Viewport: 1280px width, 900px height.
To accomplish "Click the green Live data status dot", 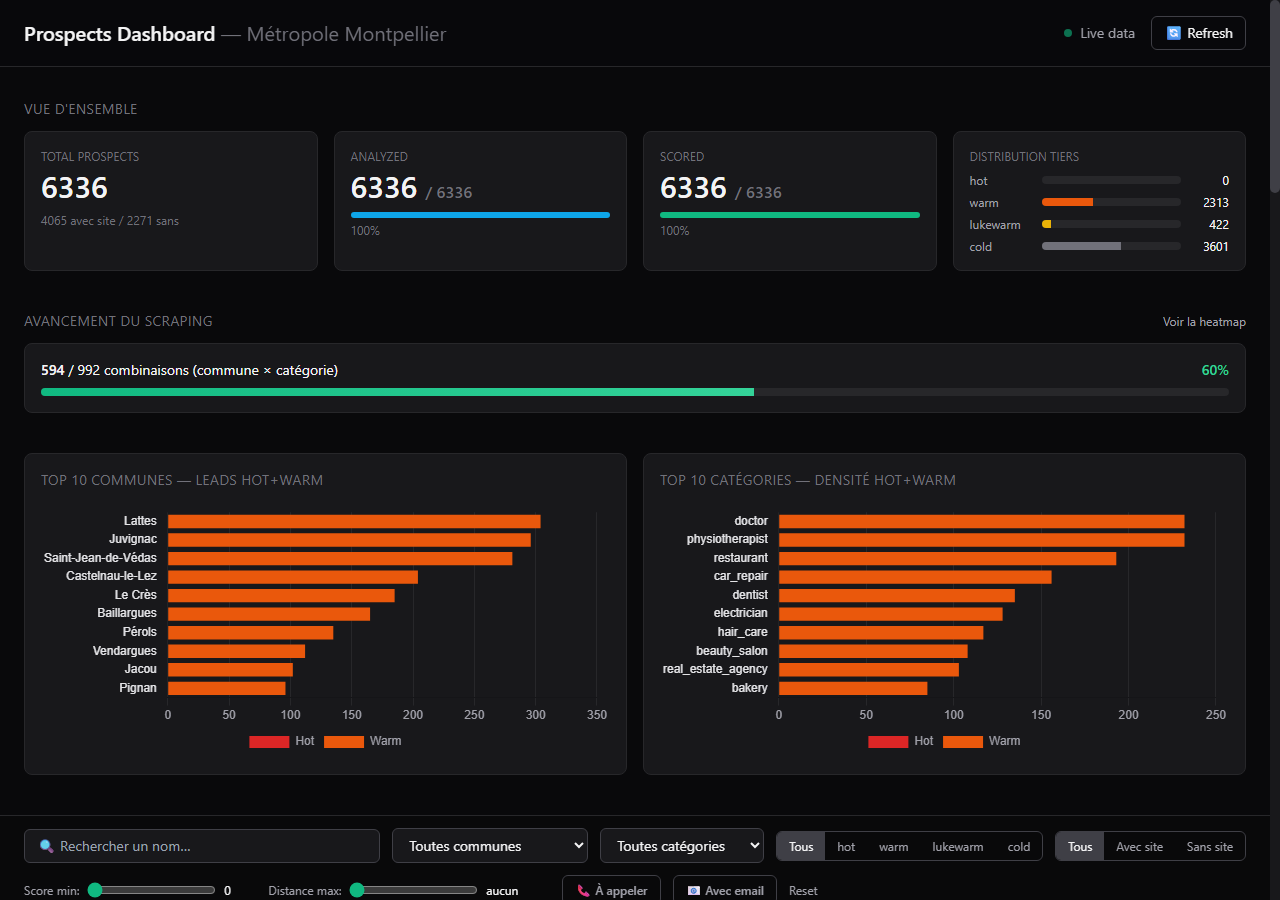I will 1068,33.
